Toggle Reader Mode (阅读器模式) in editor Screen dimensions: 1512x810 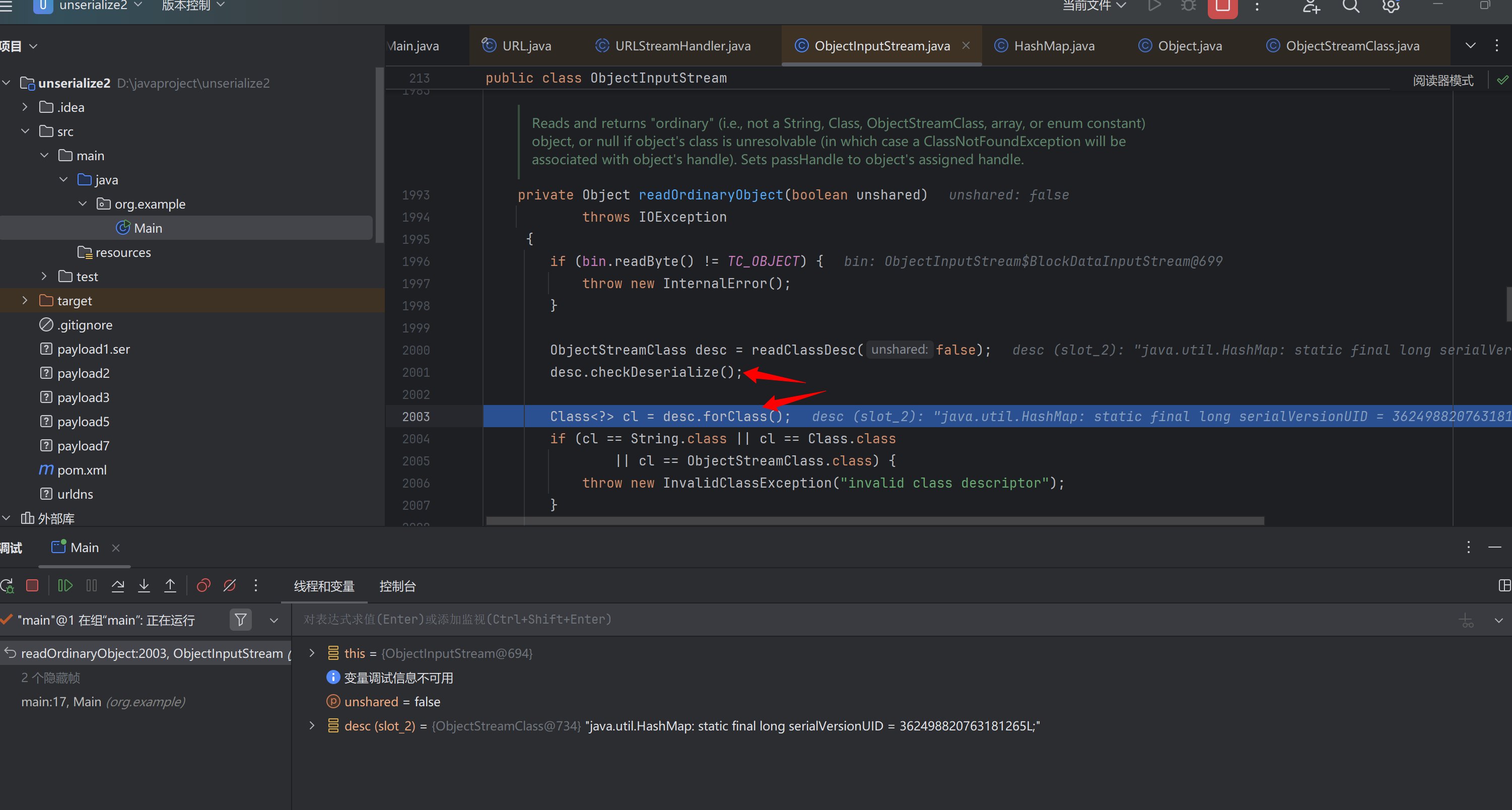[1442, 81]
